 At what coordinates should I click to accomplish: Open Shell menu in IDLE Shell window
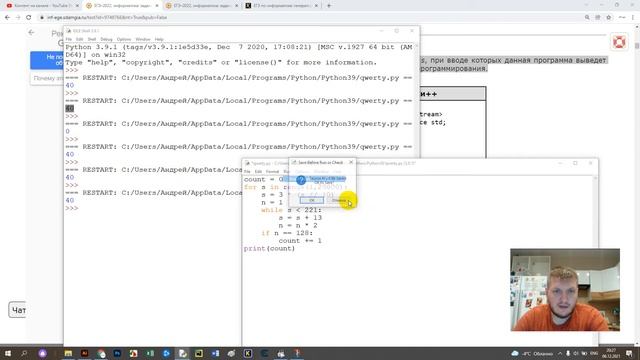click(x=92, y=39)
